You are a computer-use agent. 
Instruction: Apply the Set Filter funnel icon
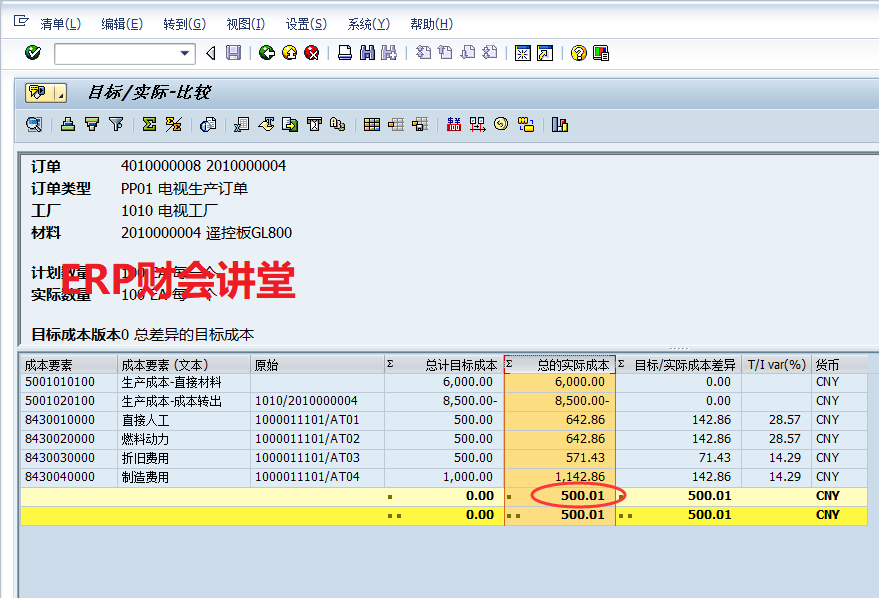(116, 125)
